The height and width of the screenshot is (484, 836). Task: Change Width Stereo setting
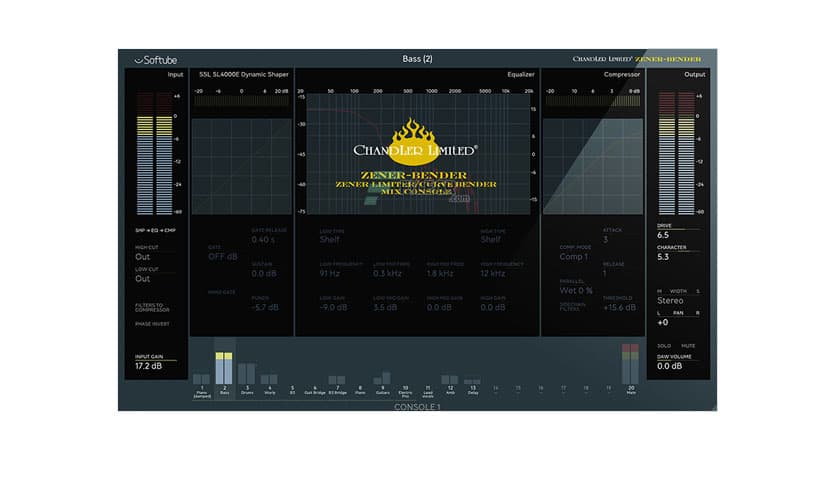pos(670,301)
